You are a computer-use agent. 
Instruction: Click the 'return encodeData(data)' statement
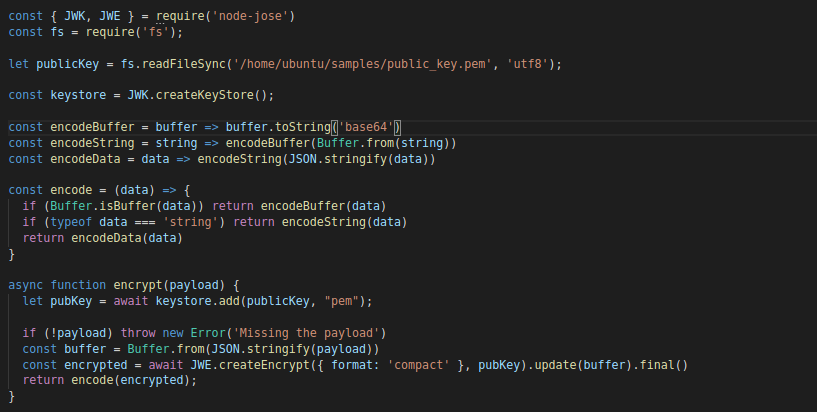pyautogui.click(x=103, y=238)
